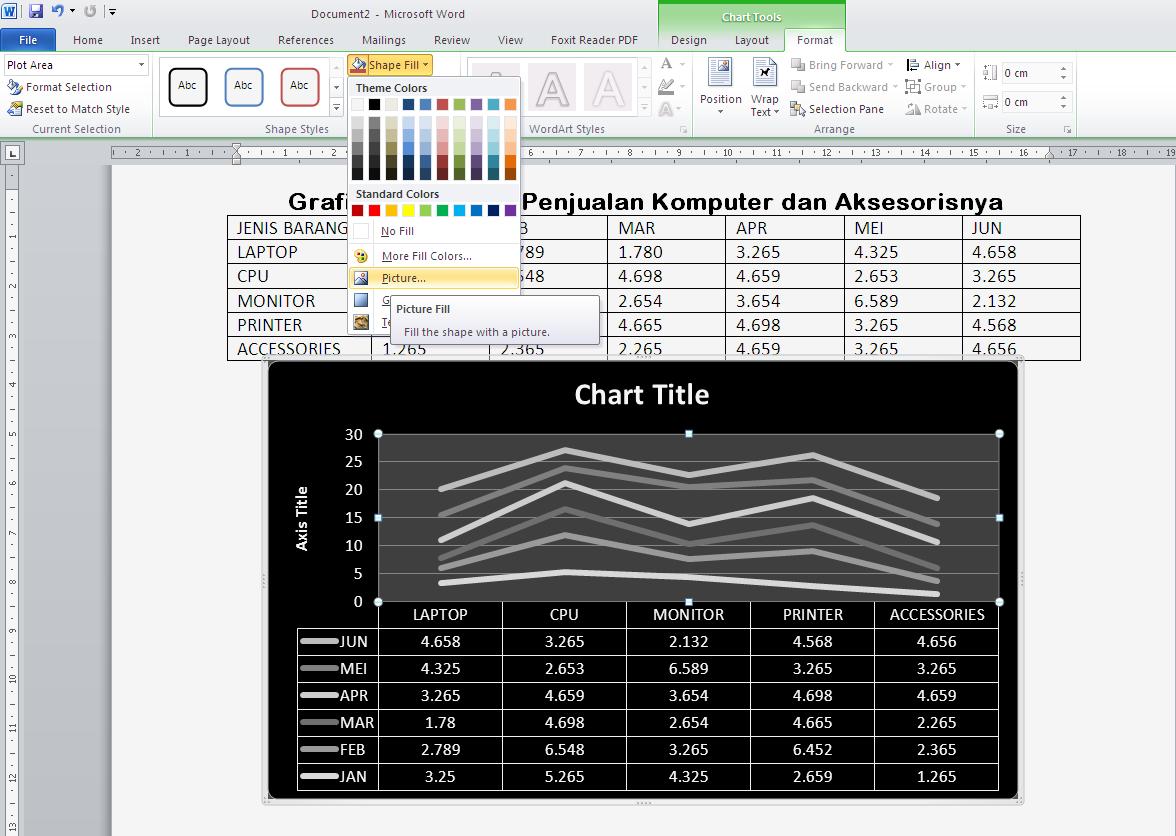Click the Word application icon

[10, 11]
